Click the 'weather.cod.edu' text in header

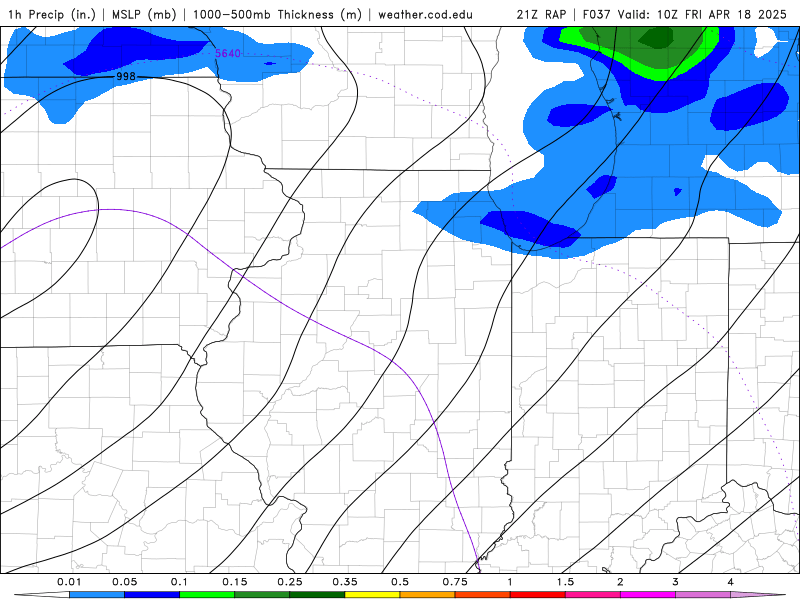[x=426, y=14]
